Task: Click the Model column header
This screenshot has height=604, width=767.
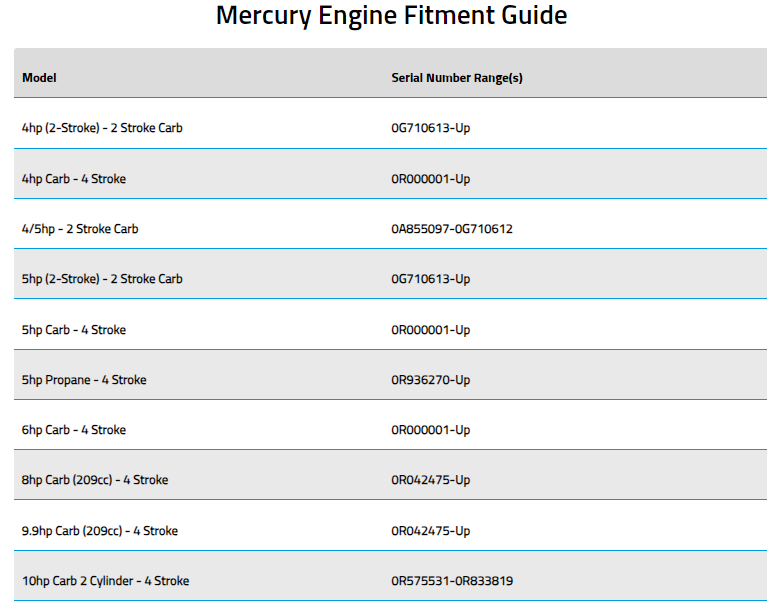Action: tap(39, 78)
